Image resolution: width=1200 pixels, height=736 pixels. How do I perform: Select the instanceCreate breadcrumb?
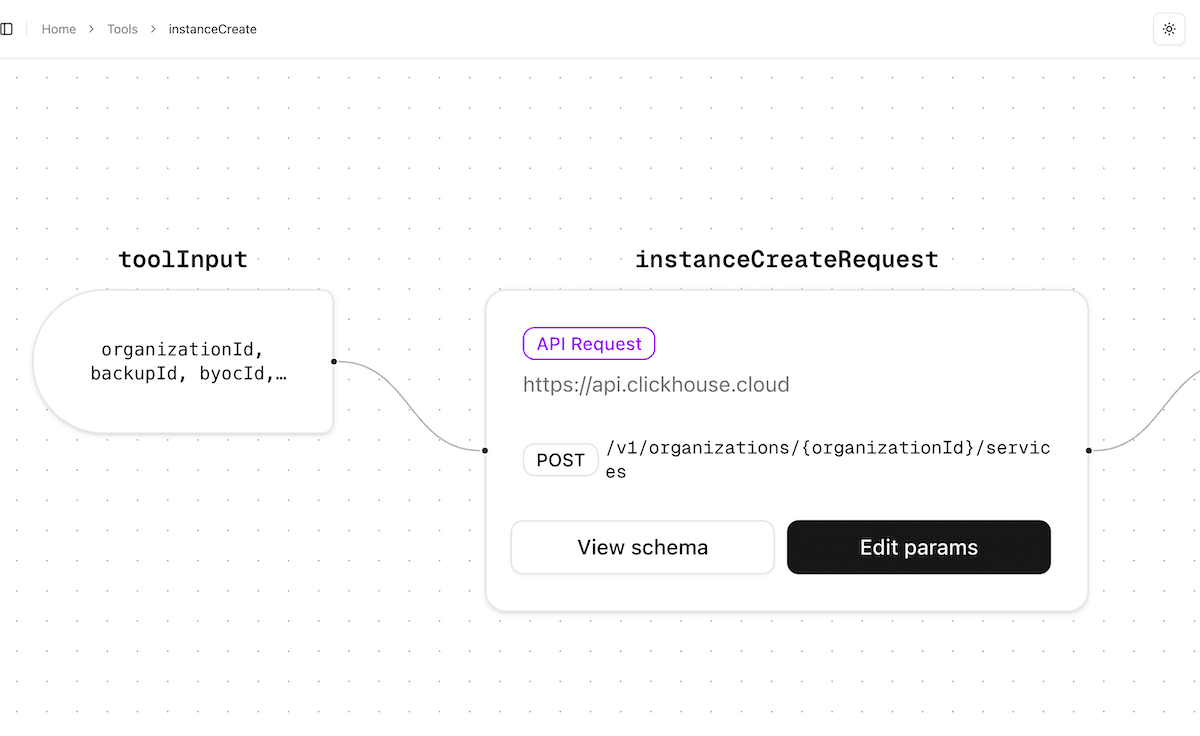coord(212,29)
